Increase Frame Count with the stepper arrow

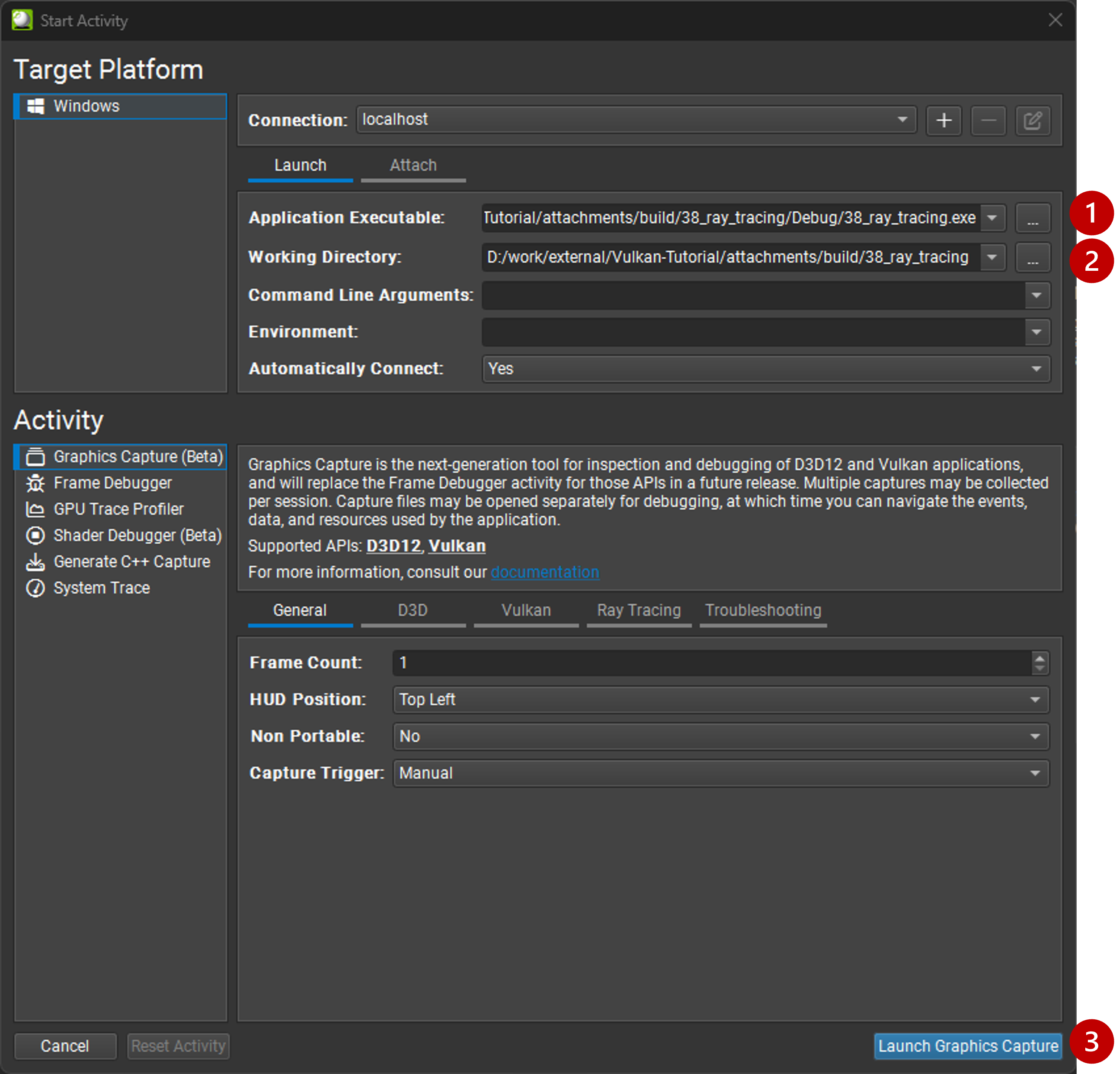tap(1039, 658)
